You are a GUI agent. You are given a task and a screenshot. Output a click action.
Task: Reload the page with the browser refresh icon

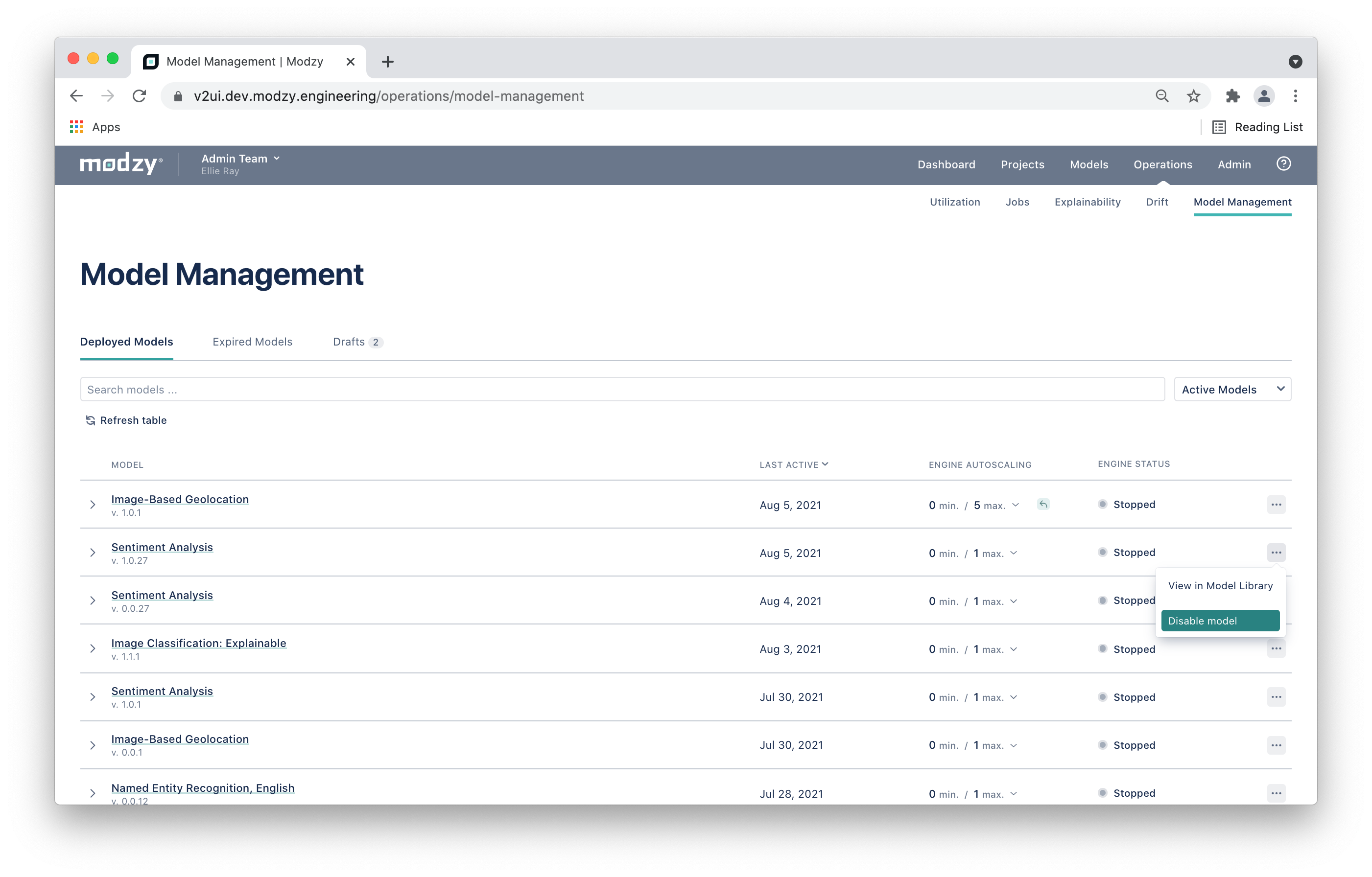(x=140, y=95)
